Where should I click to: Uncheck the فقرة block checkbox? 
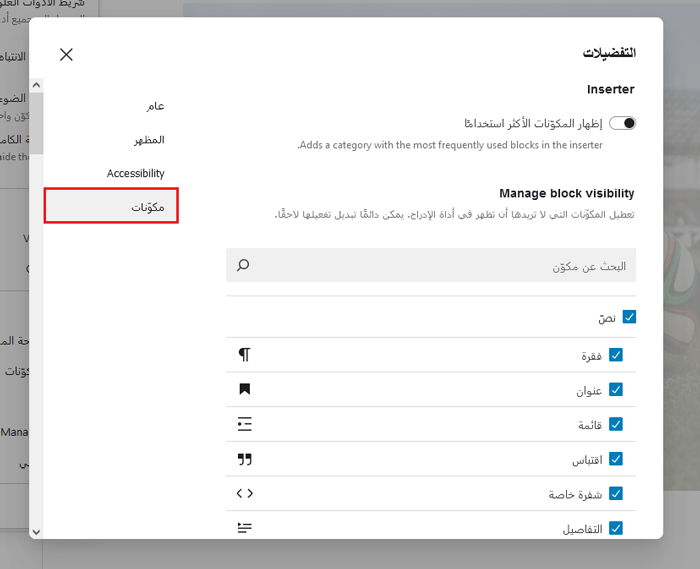pyautogui.click(x=616, y=355)
